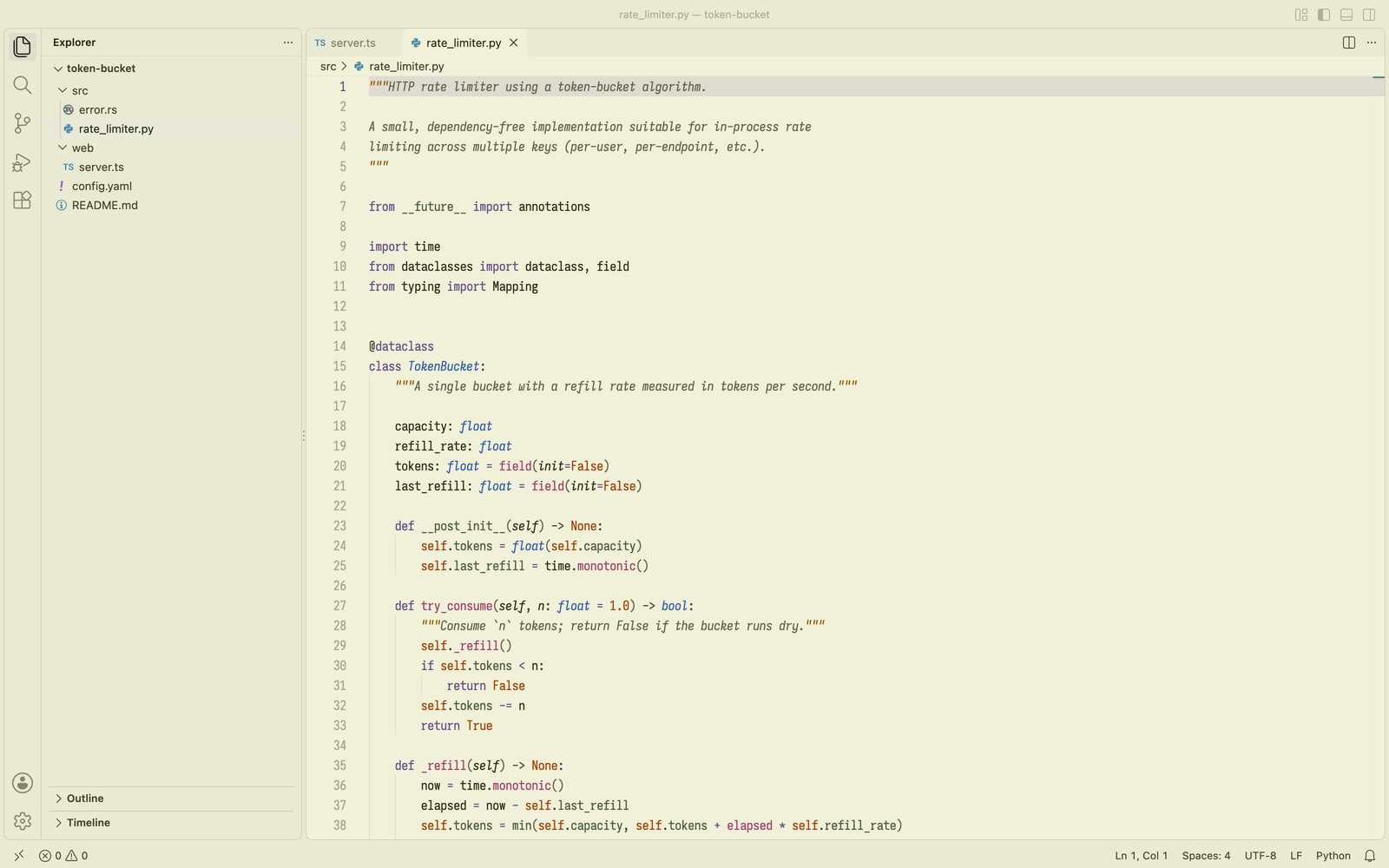1389x868 pixels.
Task: Open README.md in the file tree
Action: 174,206
